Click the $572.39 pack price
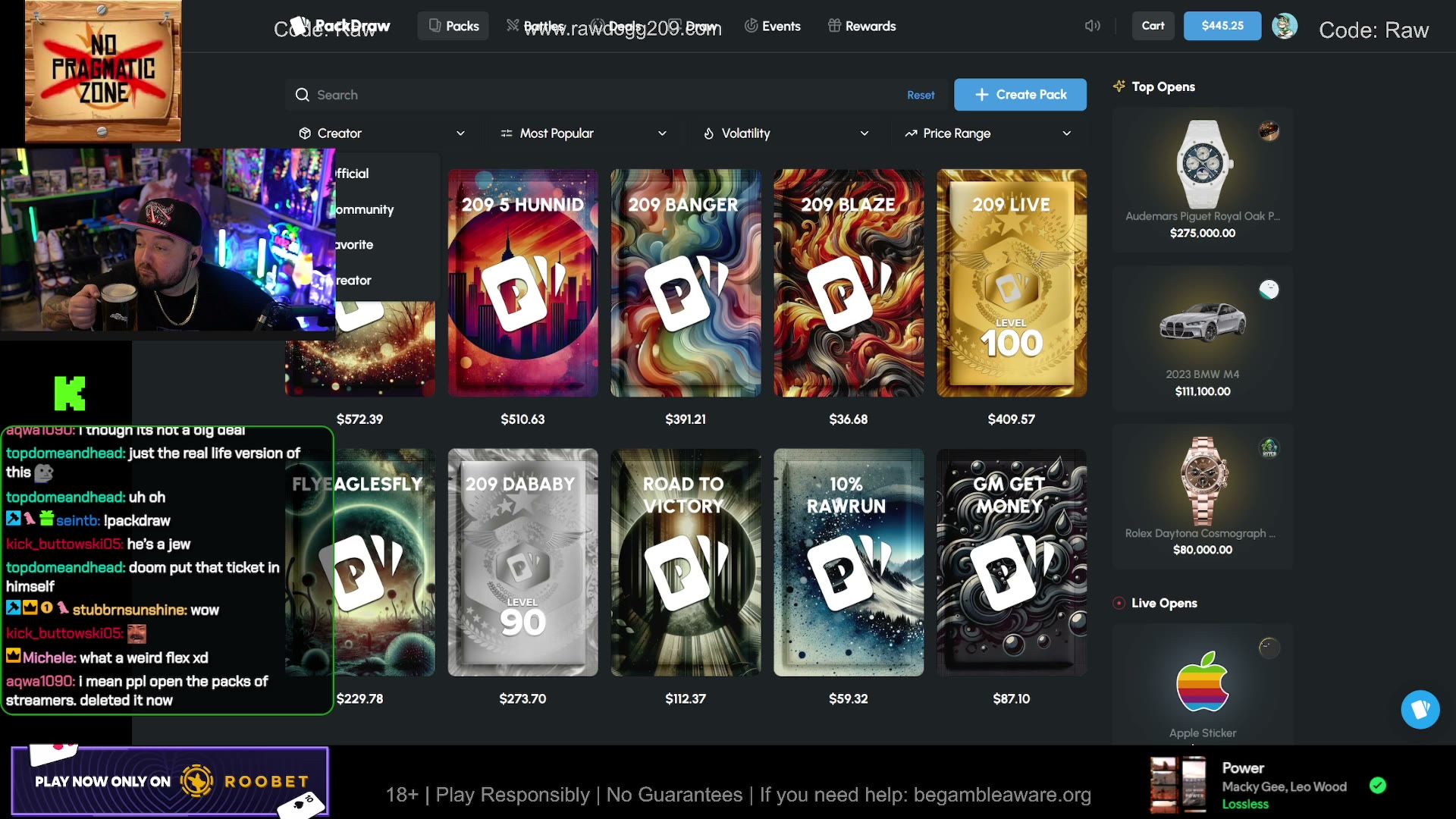 point(359,419)
